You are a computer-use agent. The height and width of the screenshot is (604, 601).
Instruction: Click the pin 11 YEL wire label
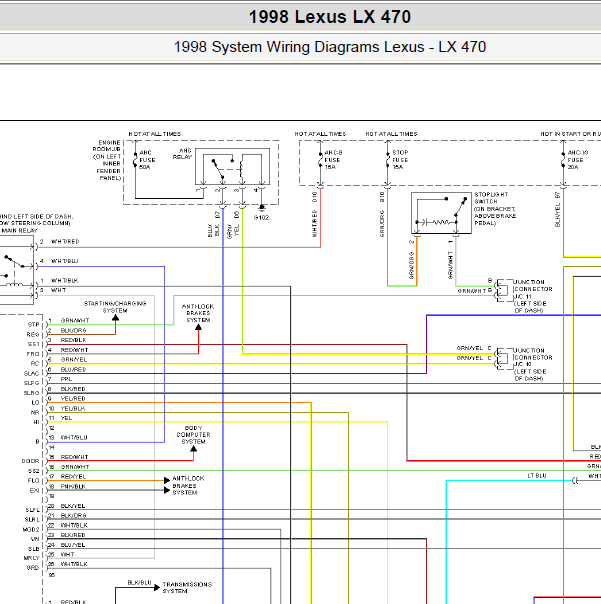tap(66, 418)
